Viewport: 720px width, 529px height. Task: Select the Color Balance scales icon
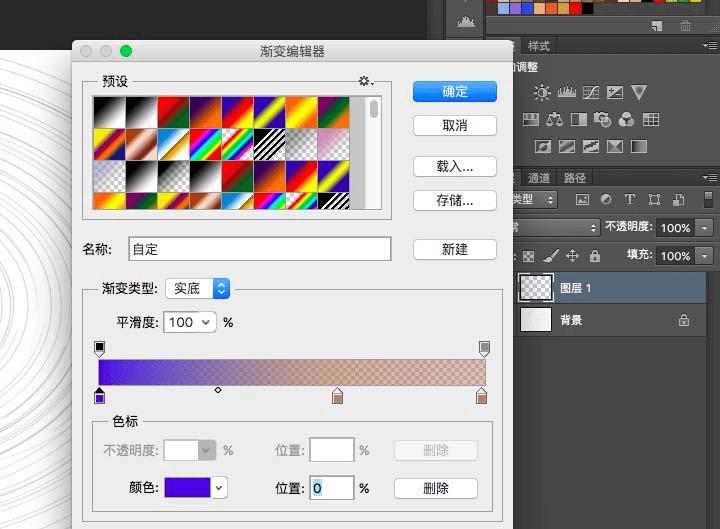pyautogui.click(x=554, y=120)
